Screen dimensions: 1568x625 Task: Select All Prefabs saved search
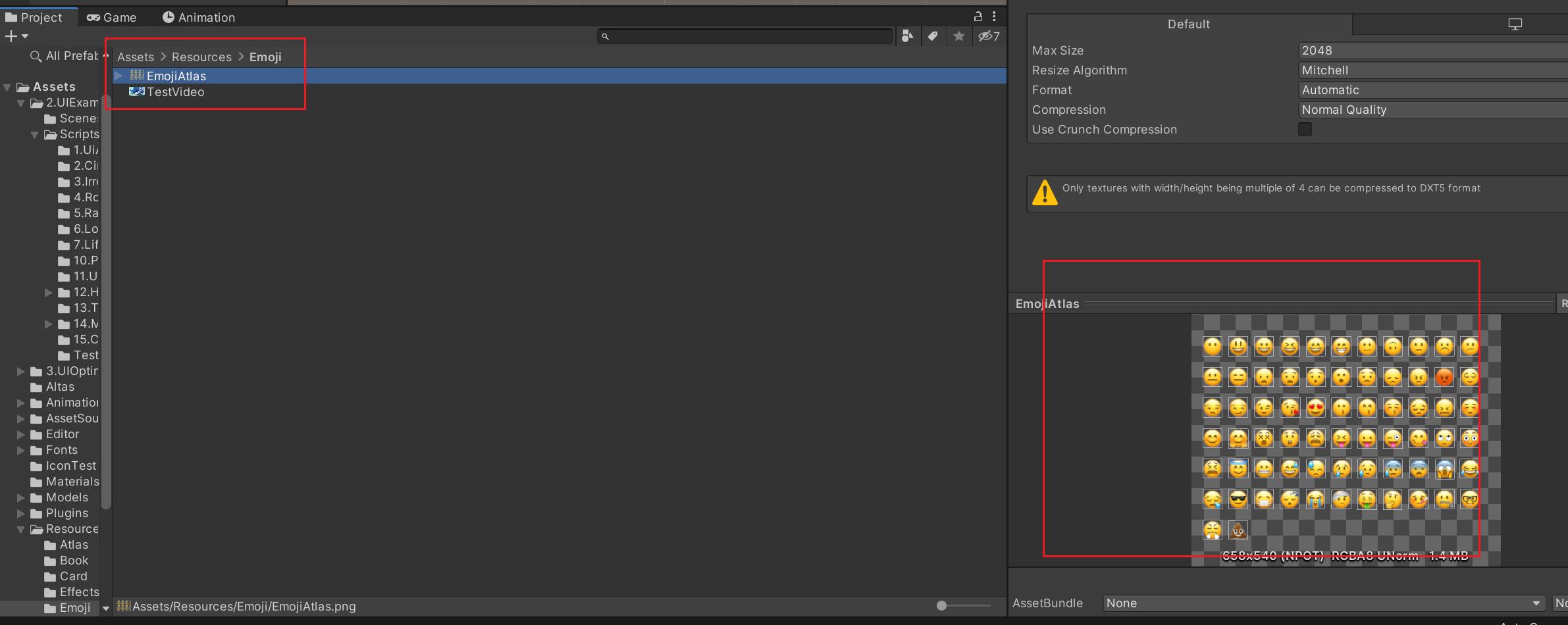[64, 56]
